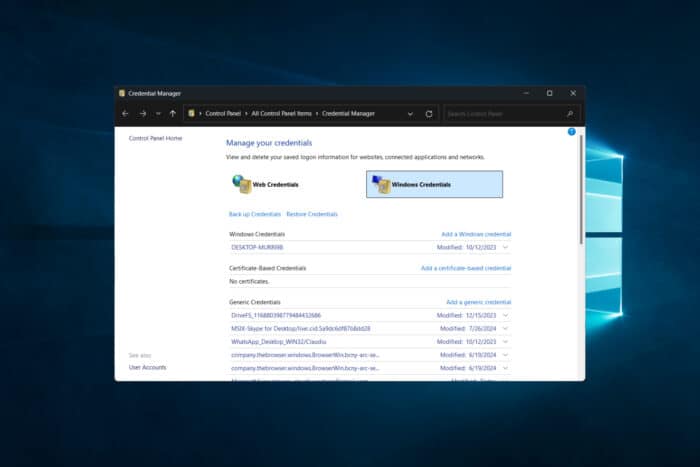Go up one folder level

tap(172, 114)
